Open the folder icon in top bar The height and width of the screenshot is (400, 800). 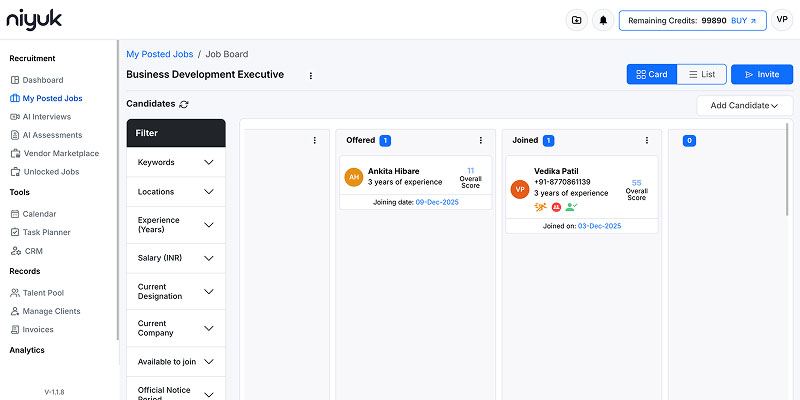[576, 20]
